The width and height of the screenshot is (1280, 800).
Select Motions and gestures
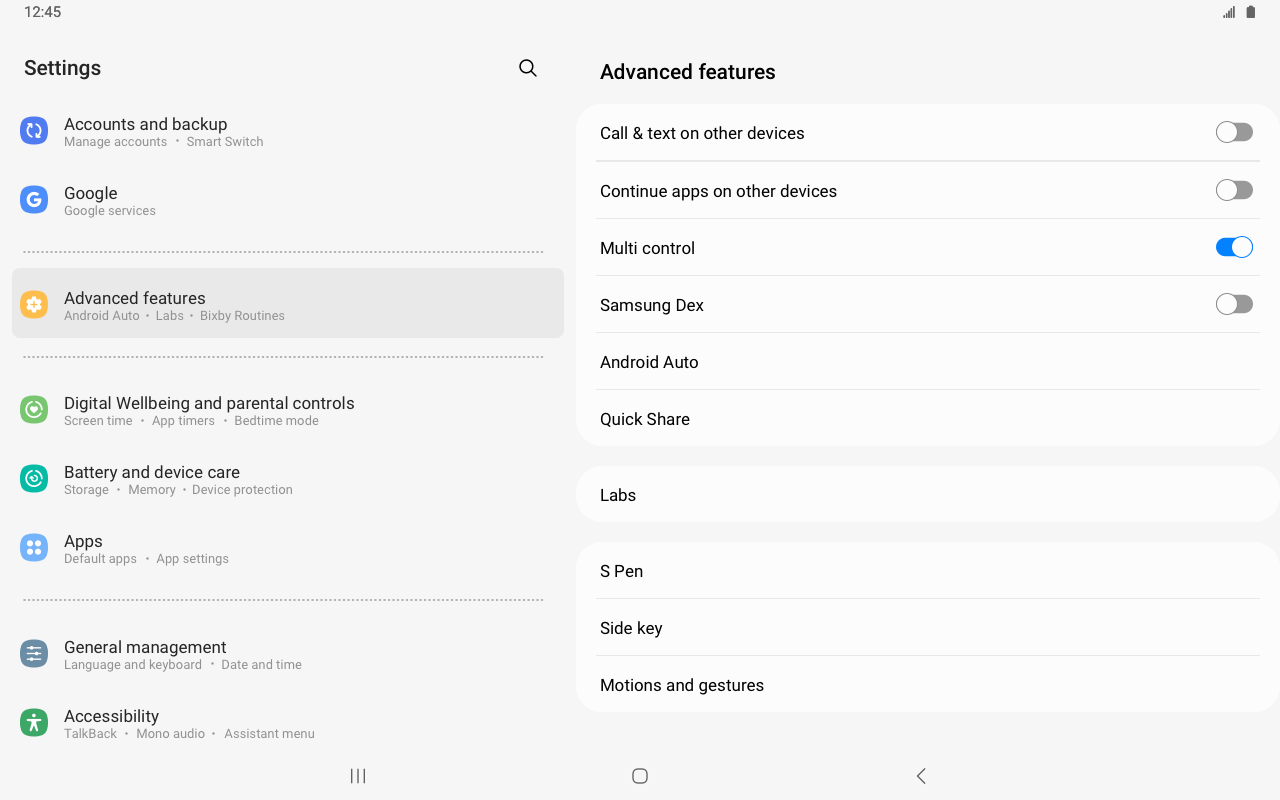(682, 685)
